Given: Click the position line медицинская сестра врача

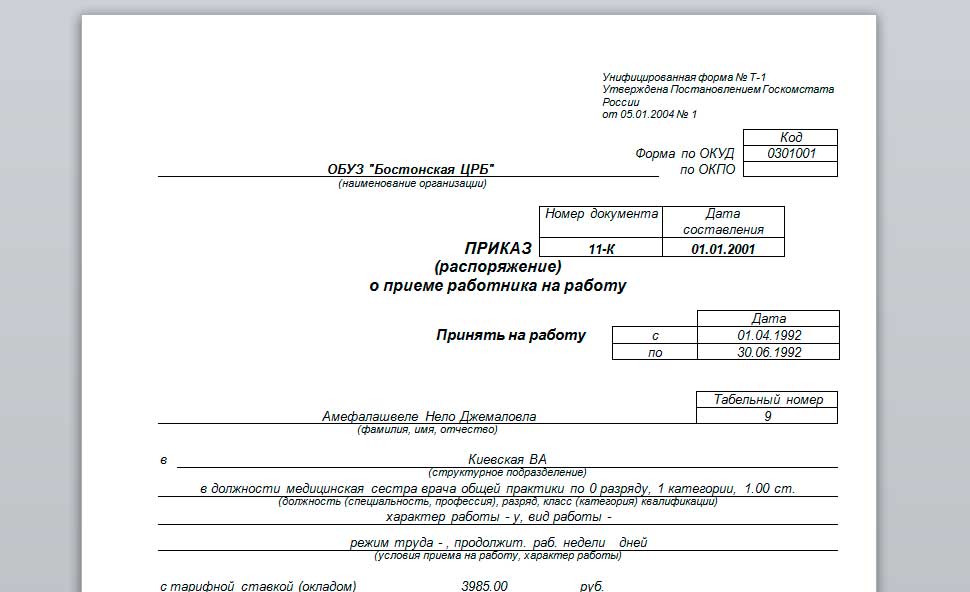Looking at the screenshot, I should 497,489.
